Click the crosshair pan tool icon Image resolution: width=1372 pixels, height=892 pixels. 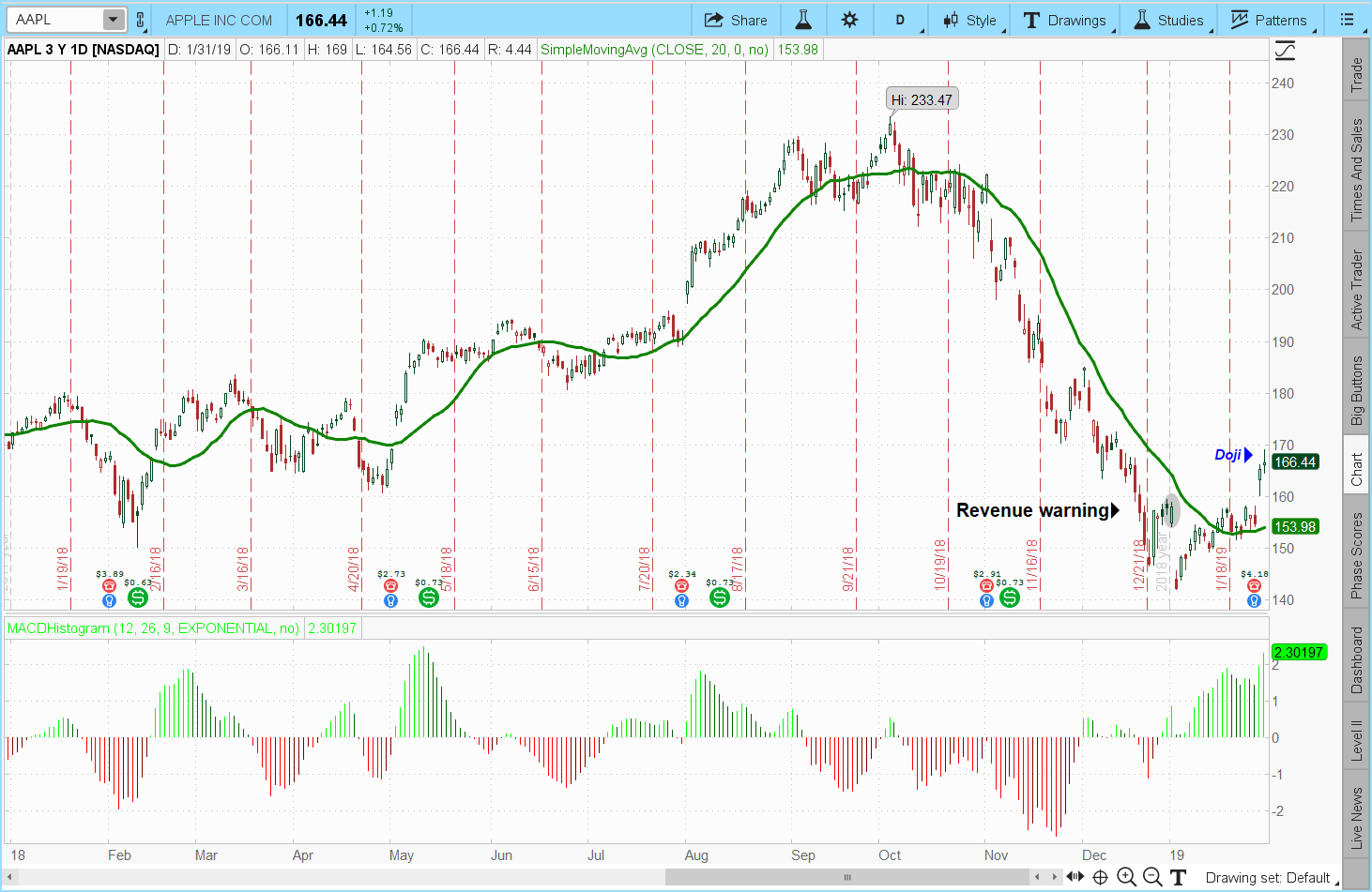tap(1101, 878)
